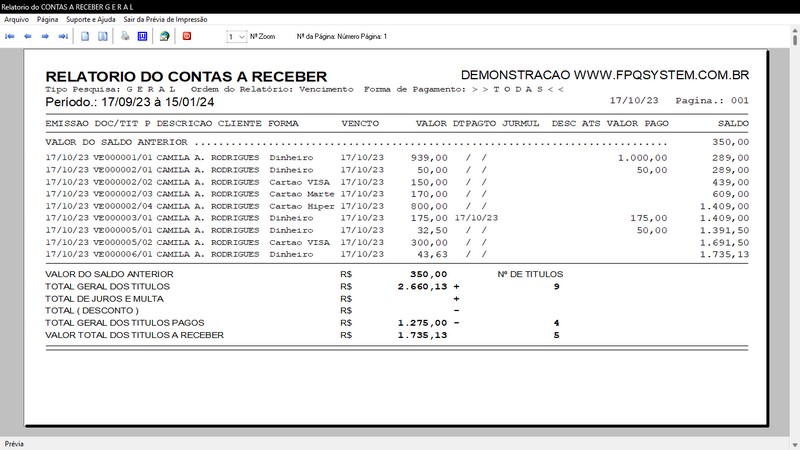Go to first page using navigation arrow
Viewport: 800px width, 450px height.
[10, 36]
